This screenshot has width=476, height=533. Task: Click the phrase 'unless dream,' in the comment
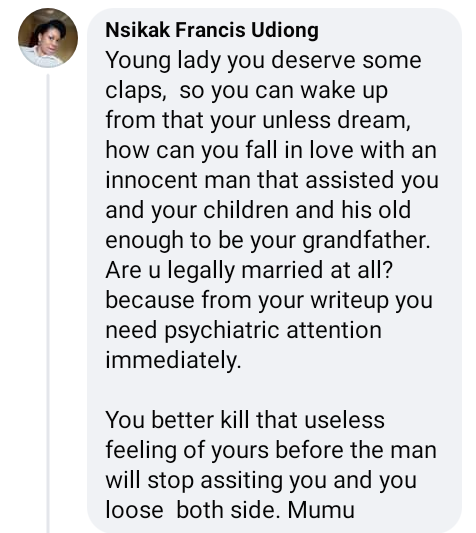(x=336, y=120)
